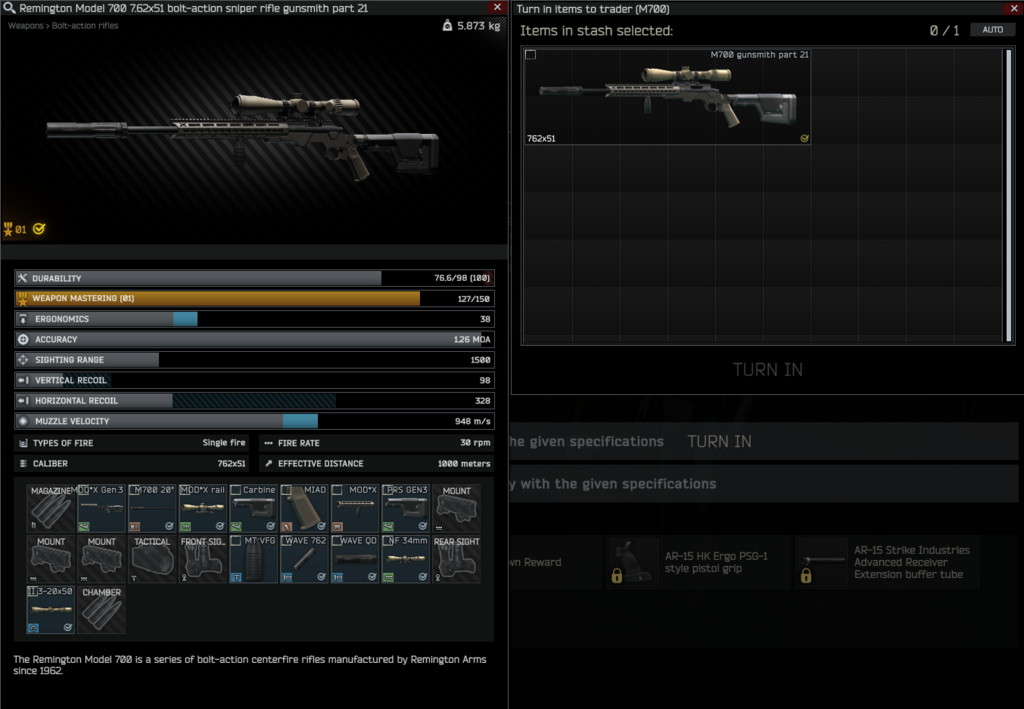Open the empty TACTICAL mod slot

pos(152,560)
